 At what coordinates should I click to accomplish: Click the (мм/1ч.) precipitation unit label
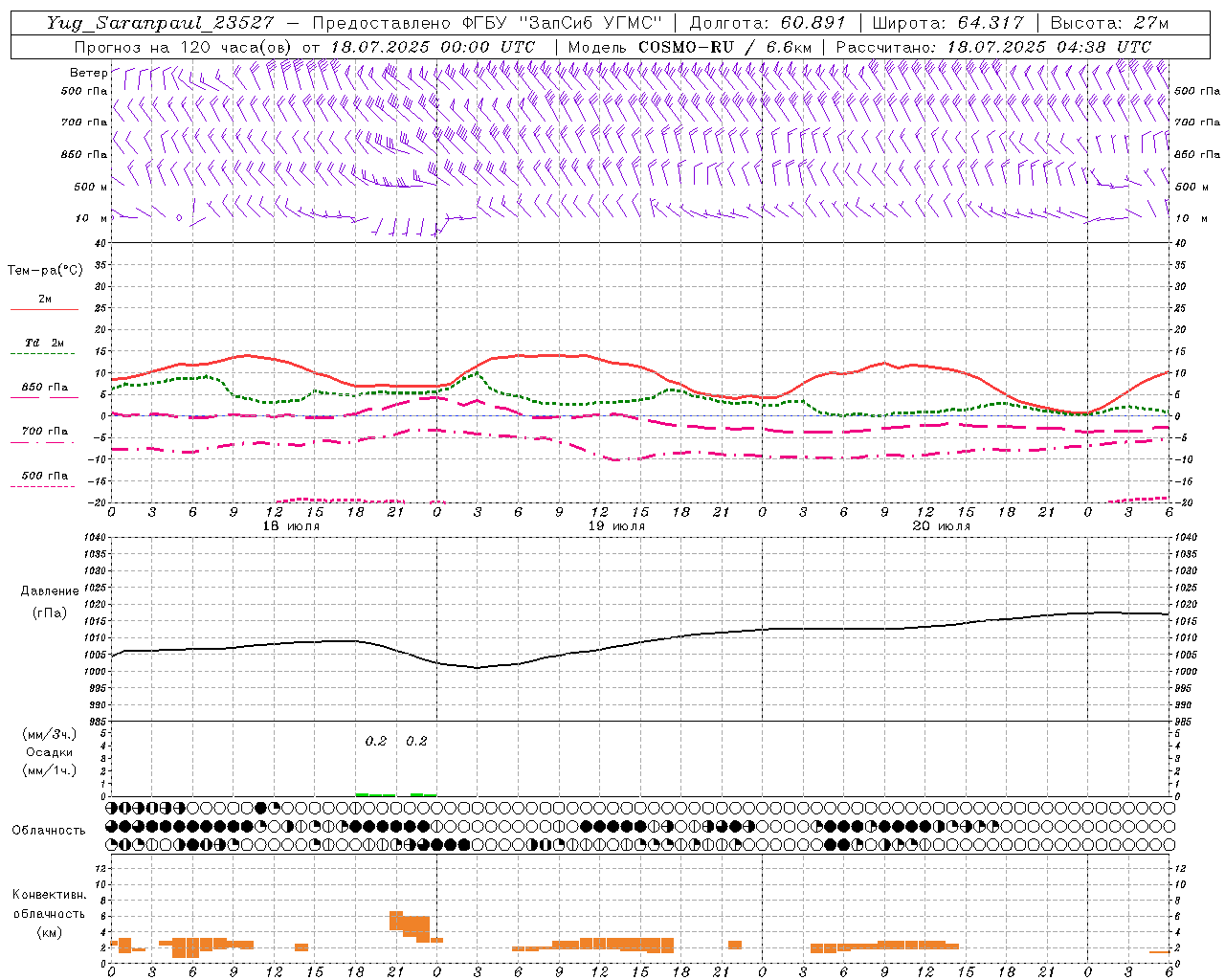pos(50,770)
